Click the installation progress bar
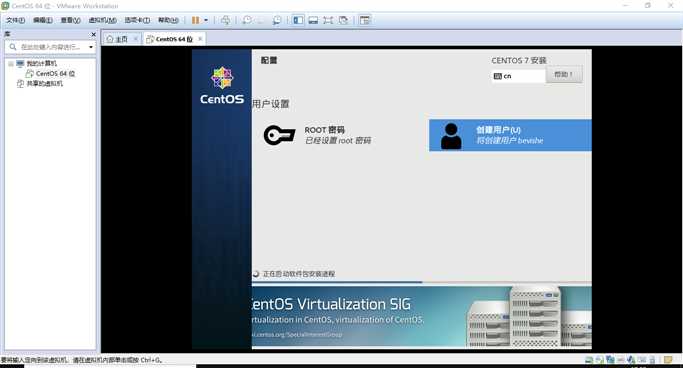This screenshot has height=368, width=683. (x=421, y=282)
